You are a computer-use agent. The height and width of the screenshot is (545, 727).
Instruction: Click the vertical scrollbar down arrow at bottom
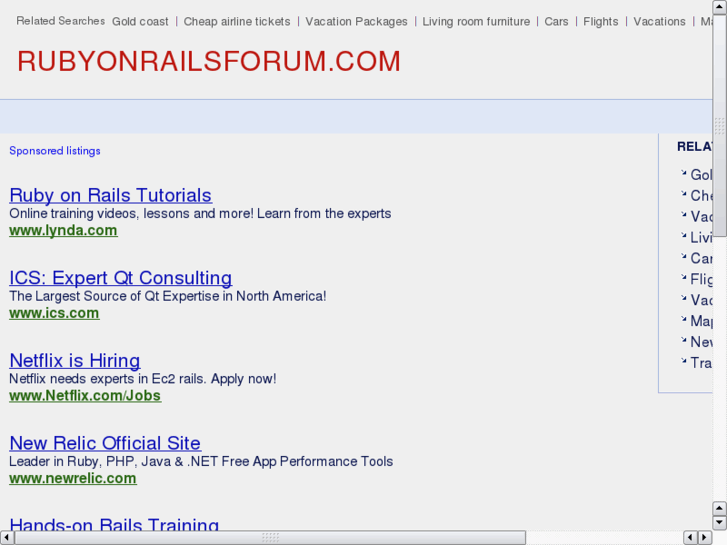[x=719, y=523]
